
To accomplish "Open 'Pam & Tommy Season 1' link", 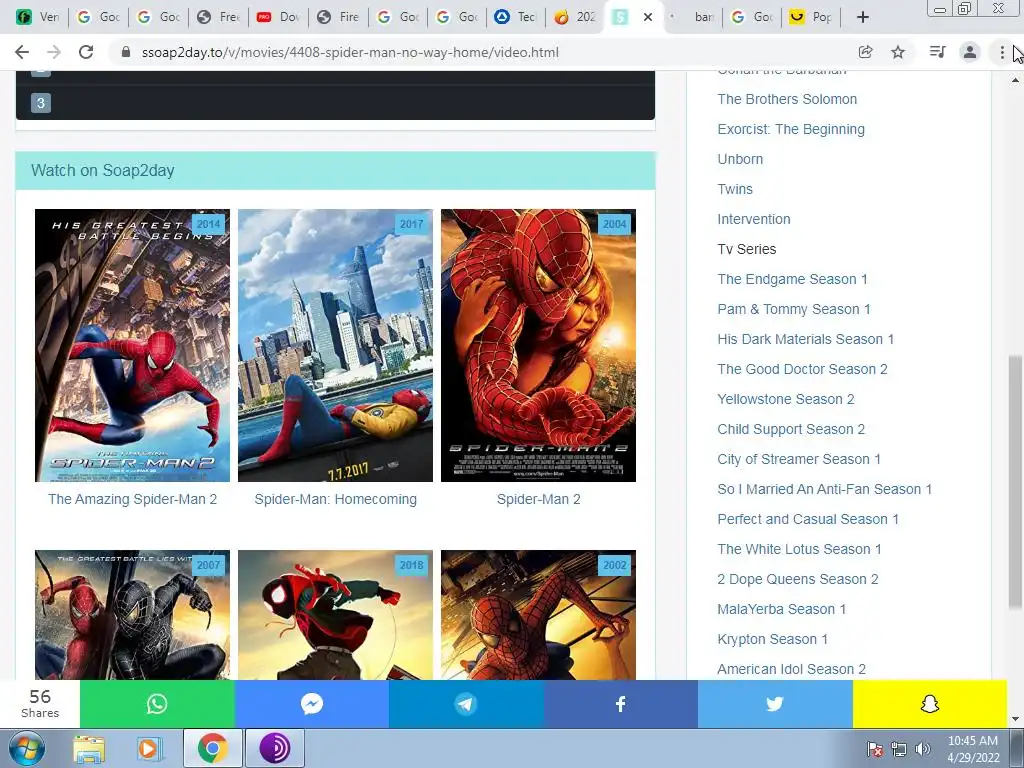I will click(x=793, y=310).
